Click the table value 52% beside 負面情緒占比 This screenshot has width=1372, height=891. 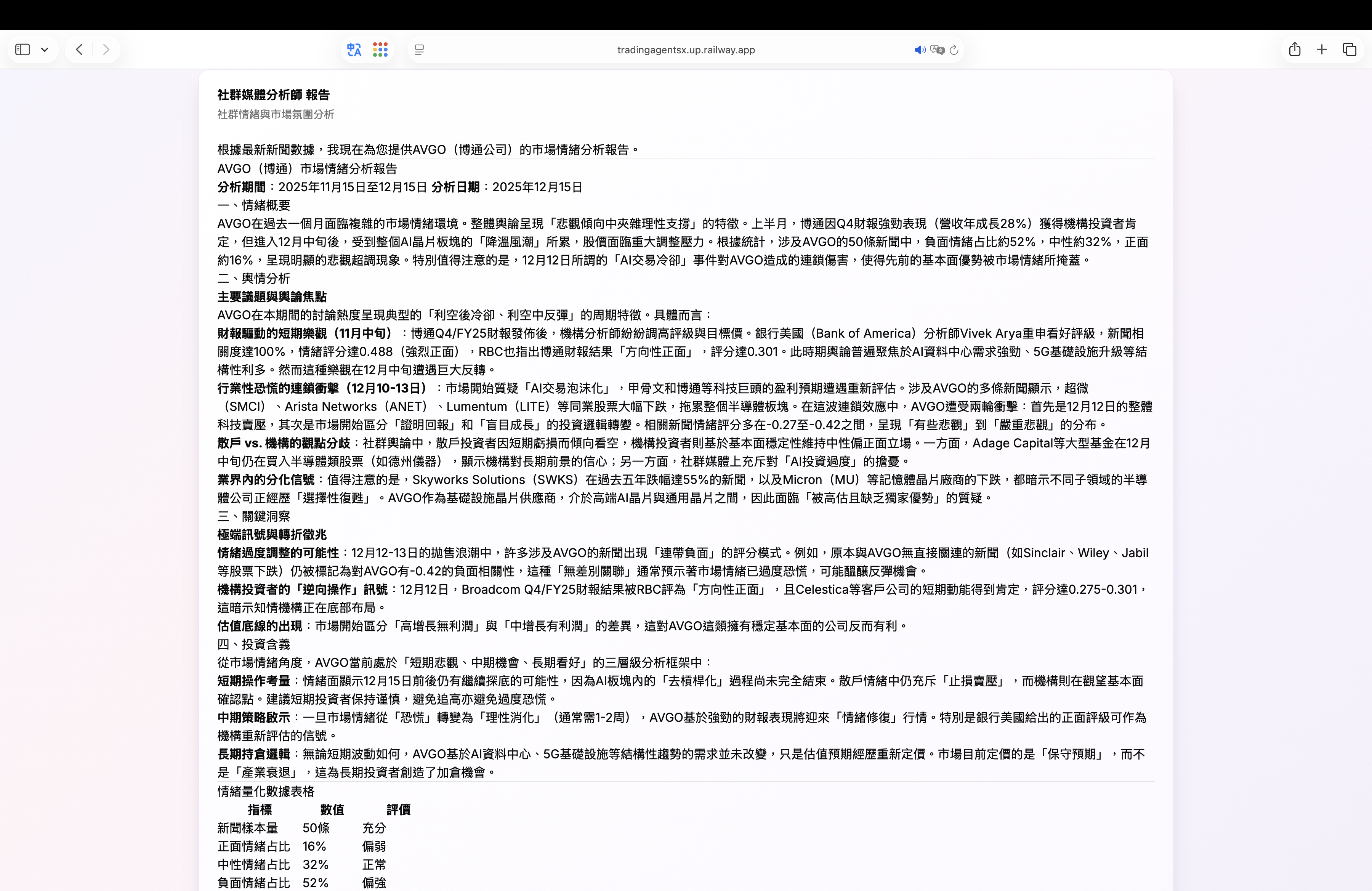click(315, 883)
